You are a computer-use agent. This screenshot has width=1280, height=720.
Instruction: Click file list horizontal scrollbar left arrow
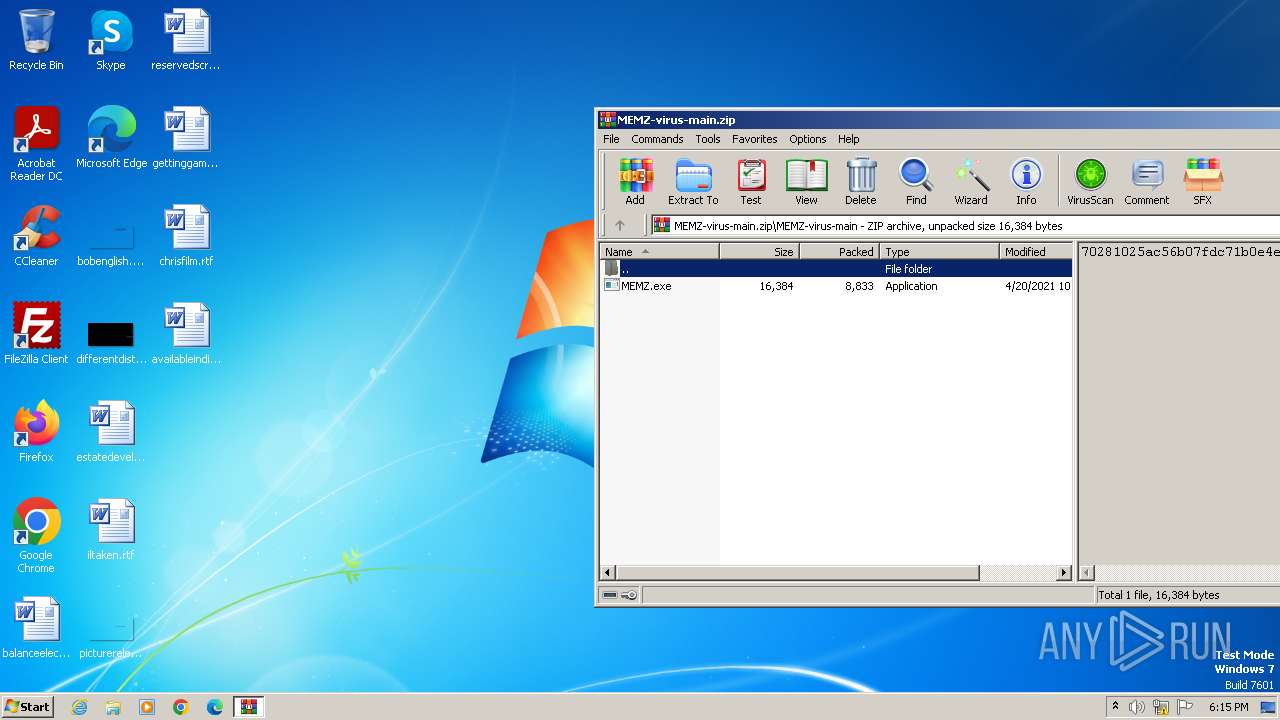coord(608,573)
